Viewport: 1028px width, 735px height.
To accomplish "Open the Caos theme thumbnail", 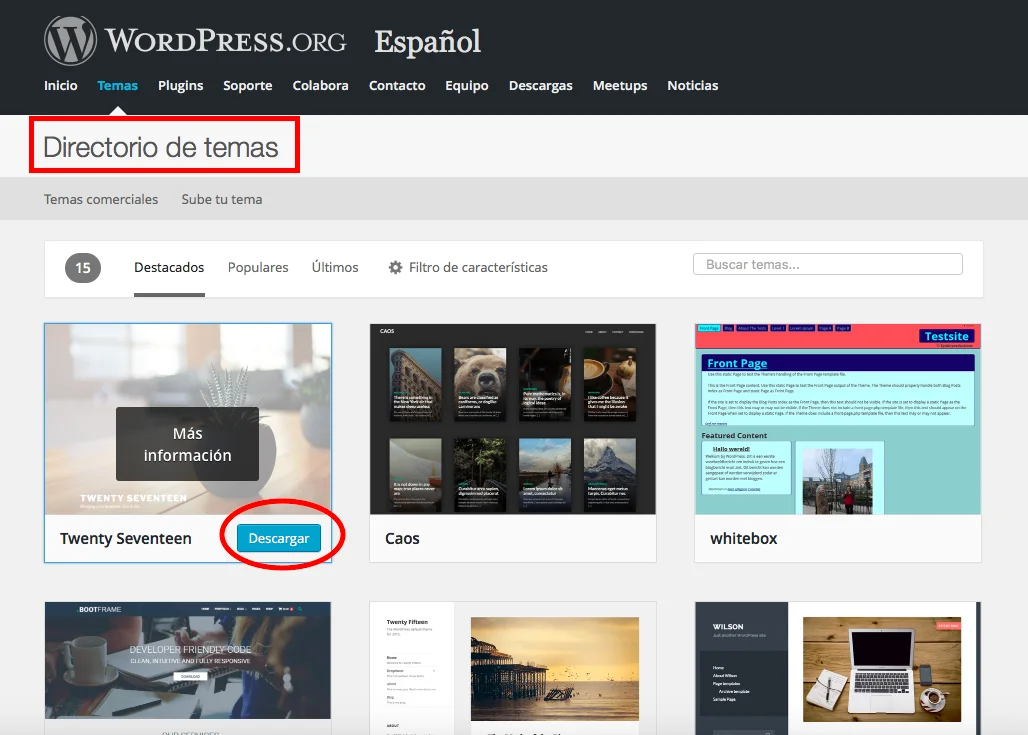I will tap(512, 419).
